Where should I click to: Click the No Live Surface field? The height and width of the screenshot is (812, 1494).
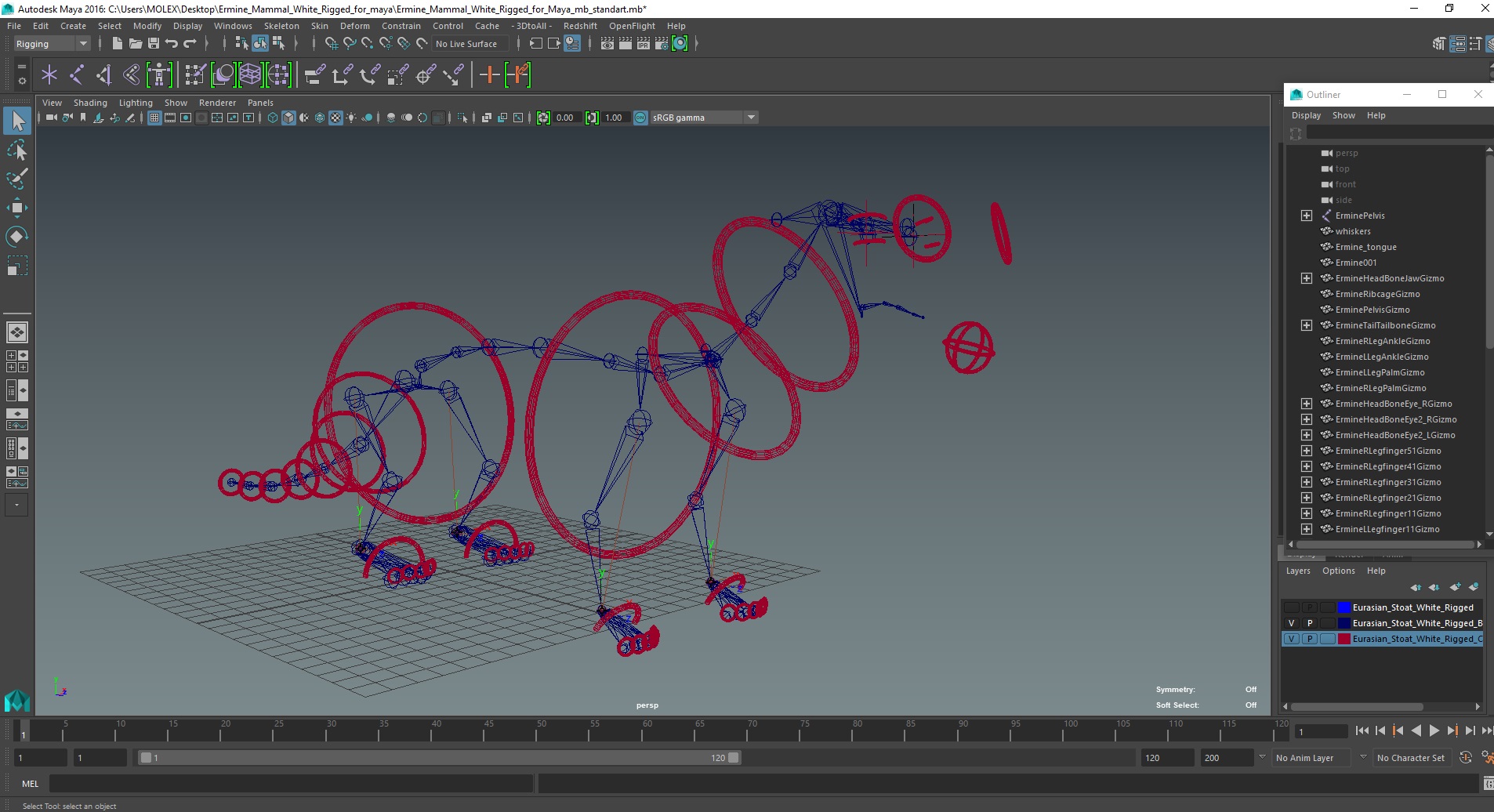coord(471,44)
